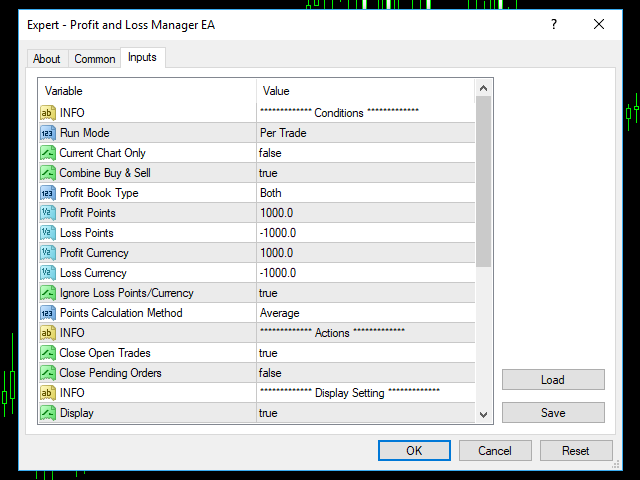
Task: Select the Inputs tab
Action: click(142, 57)
